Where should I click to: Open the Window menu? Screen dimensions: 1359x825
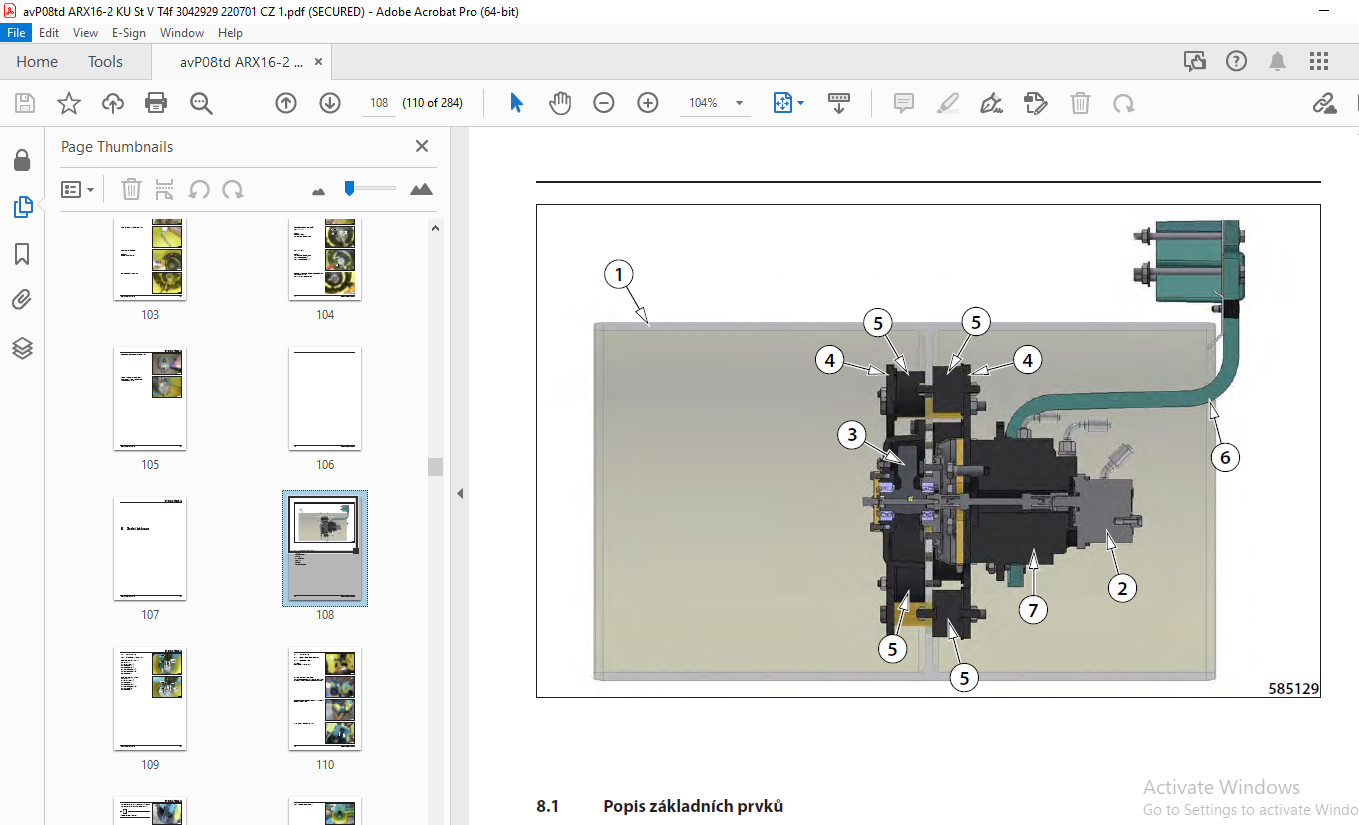[x=182, y=33]
